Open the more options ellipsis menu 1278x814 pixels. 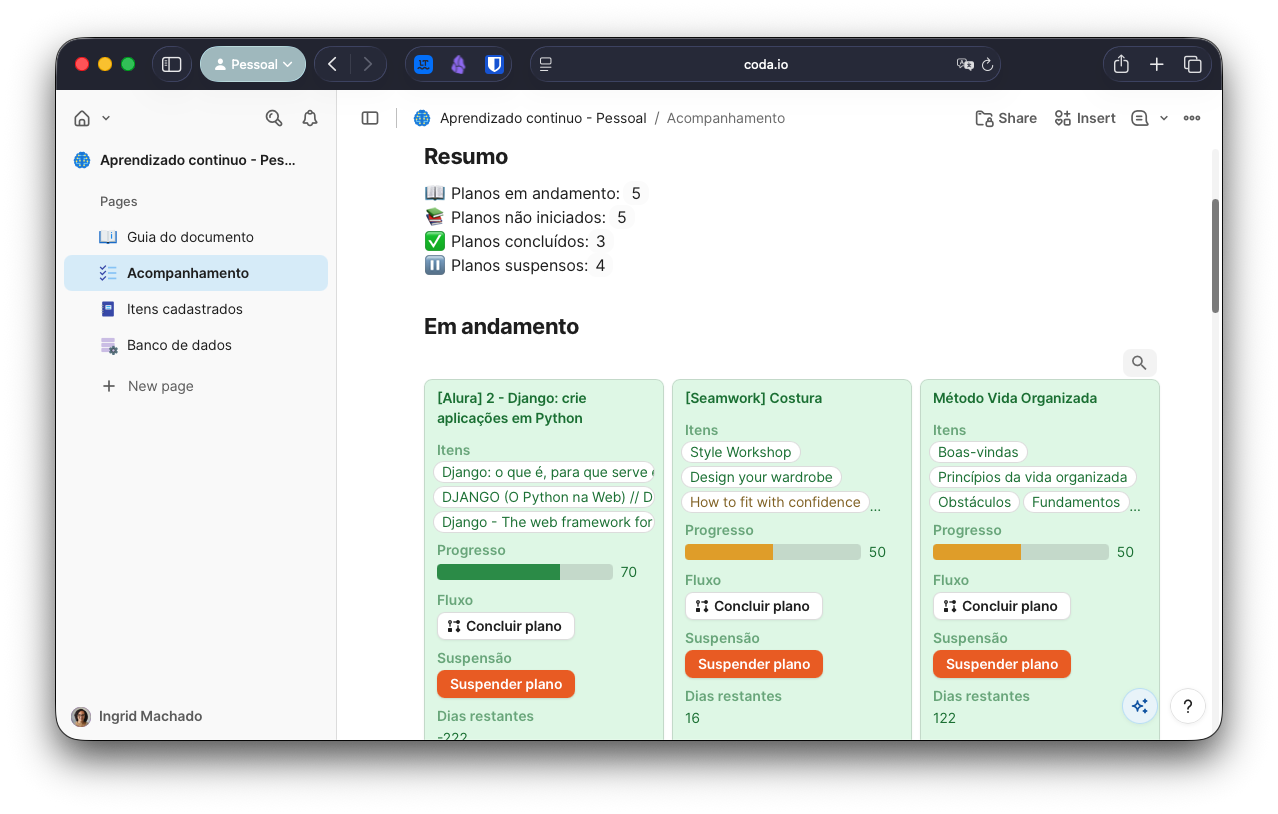[1191, 118]
